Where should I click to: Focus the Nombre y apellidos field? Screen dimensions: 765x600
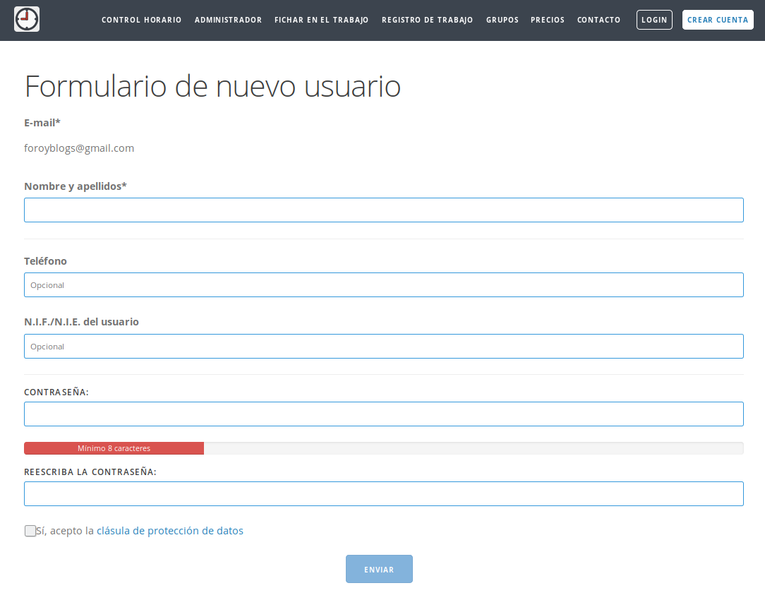pos(383,210)
